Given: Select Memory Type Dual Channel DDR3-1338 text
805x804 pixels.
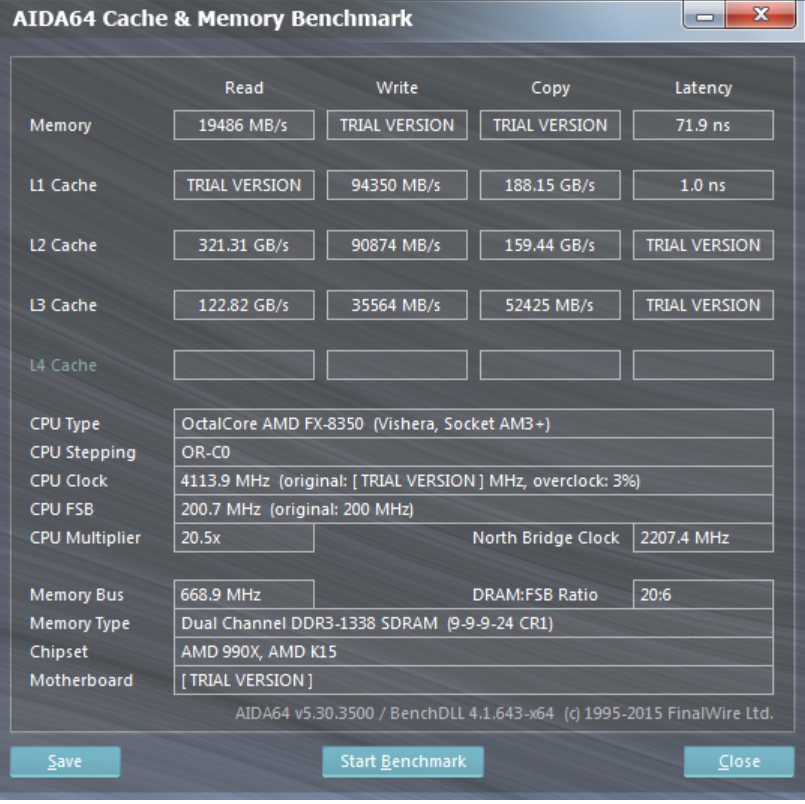Looking at the screenshot, I should pos(473,623).
